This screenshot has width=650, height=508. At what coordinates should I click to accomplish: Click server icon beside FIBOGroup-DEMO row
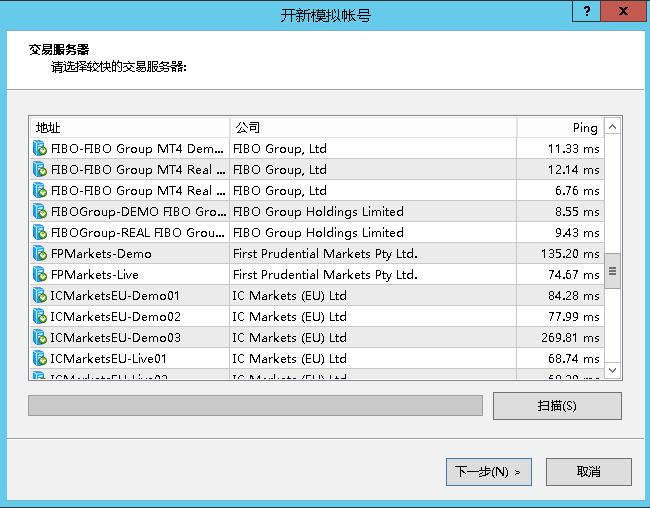40,211
